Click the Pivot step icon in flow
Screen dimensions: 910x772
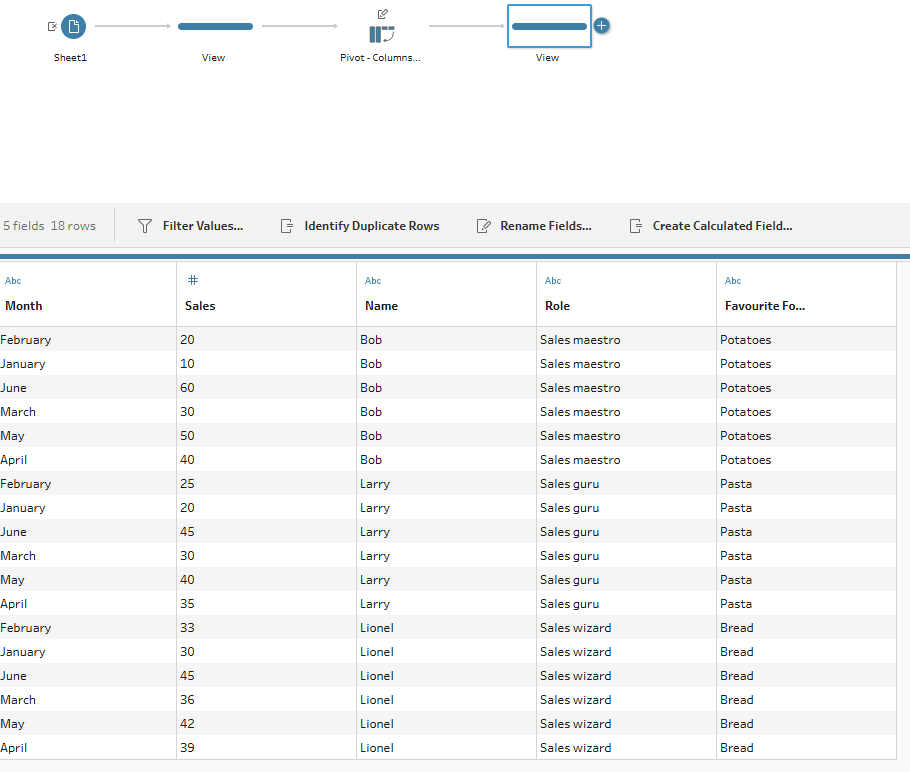click(381, 34)
